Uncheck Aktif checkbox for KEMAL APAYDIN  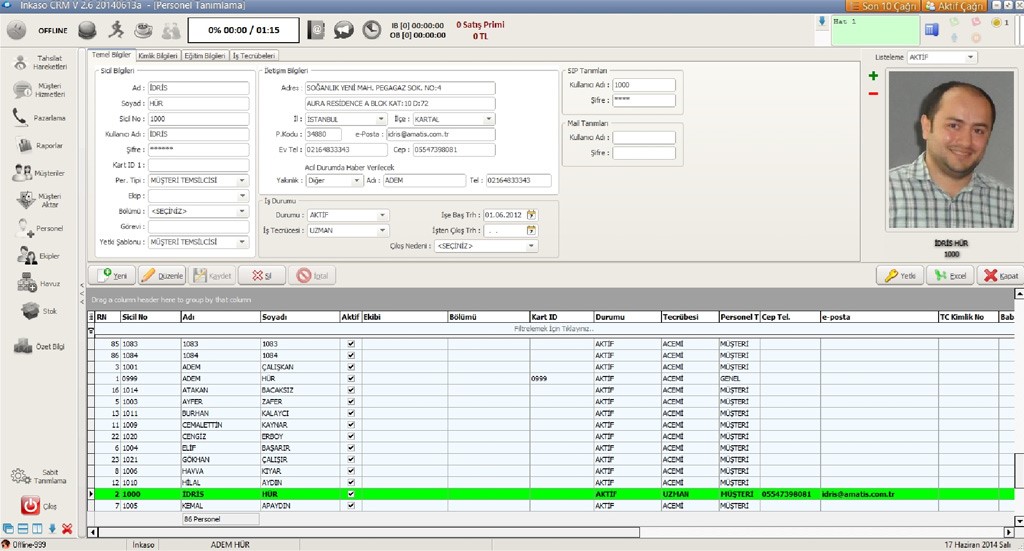350,506
